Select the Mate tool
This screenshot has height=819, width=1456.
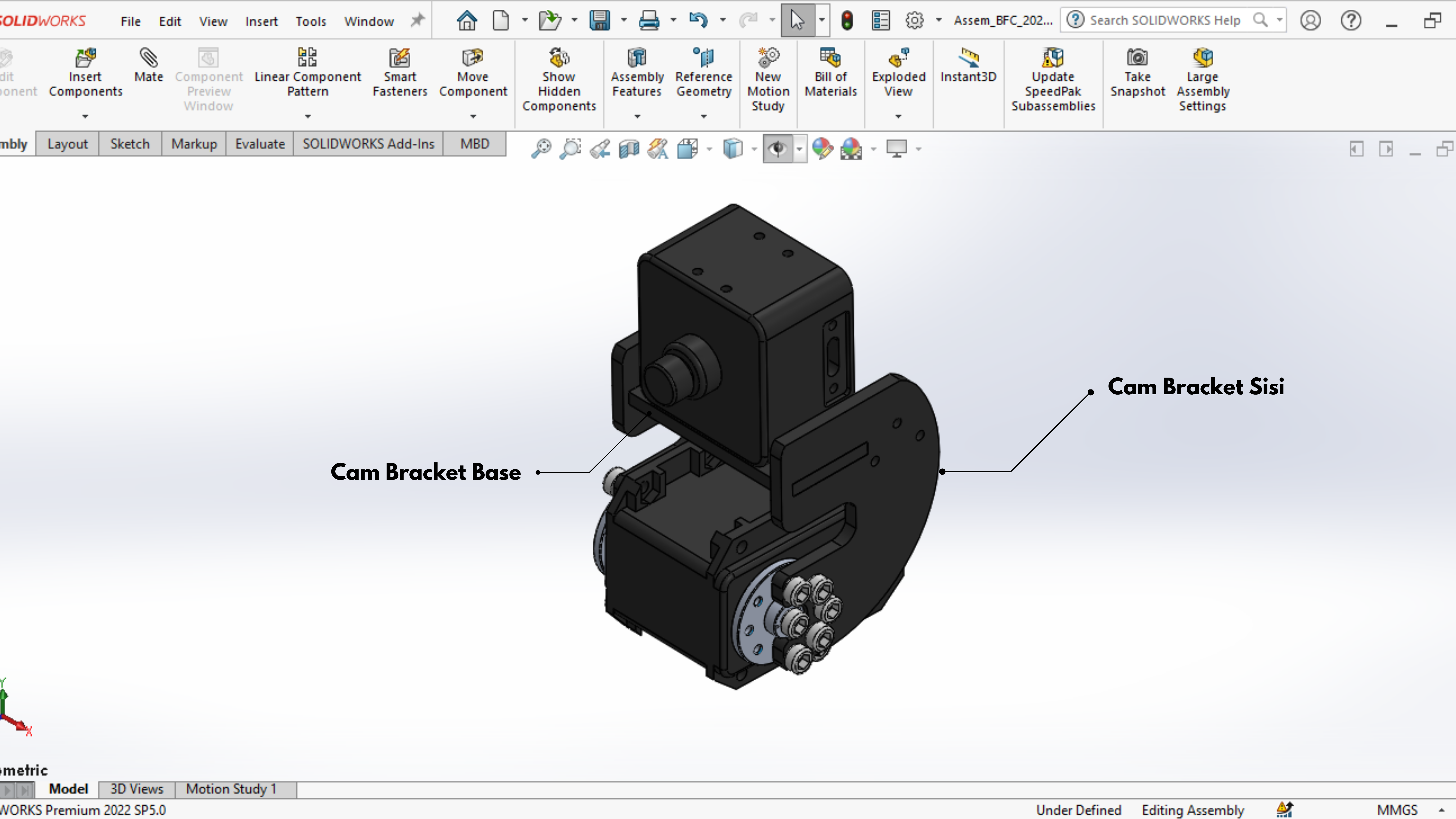click(x=149, y=65)
